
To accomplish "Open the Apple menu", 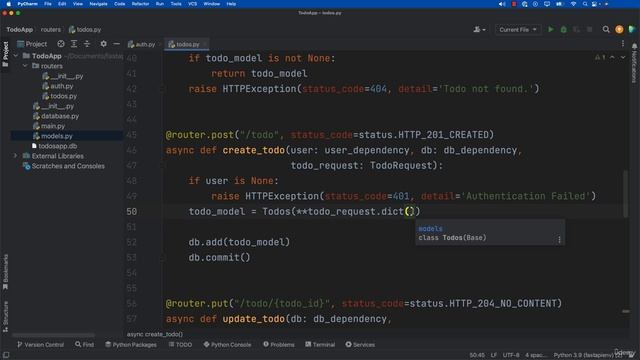I will click(8, 4).
